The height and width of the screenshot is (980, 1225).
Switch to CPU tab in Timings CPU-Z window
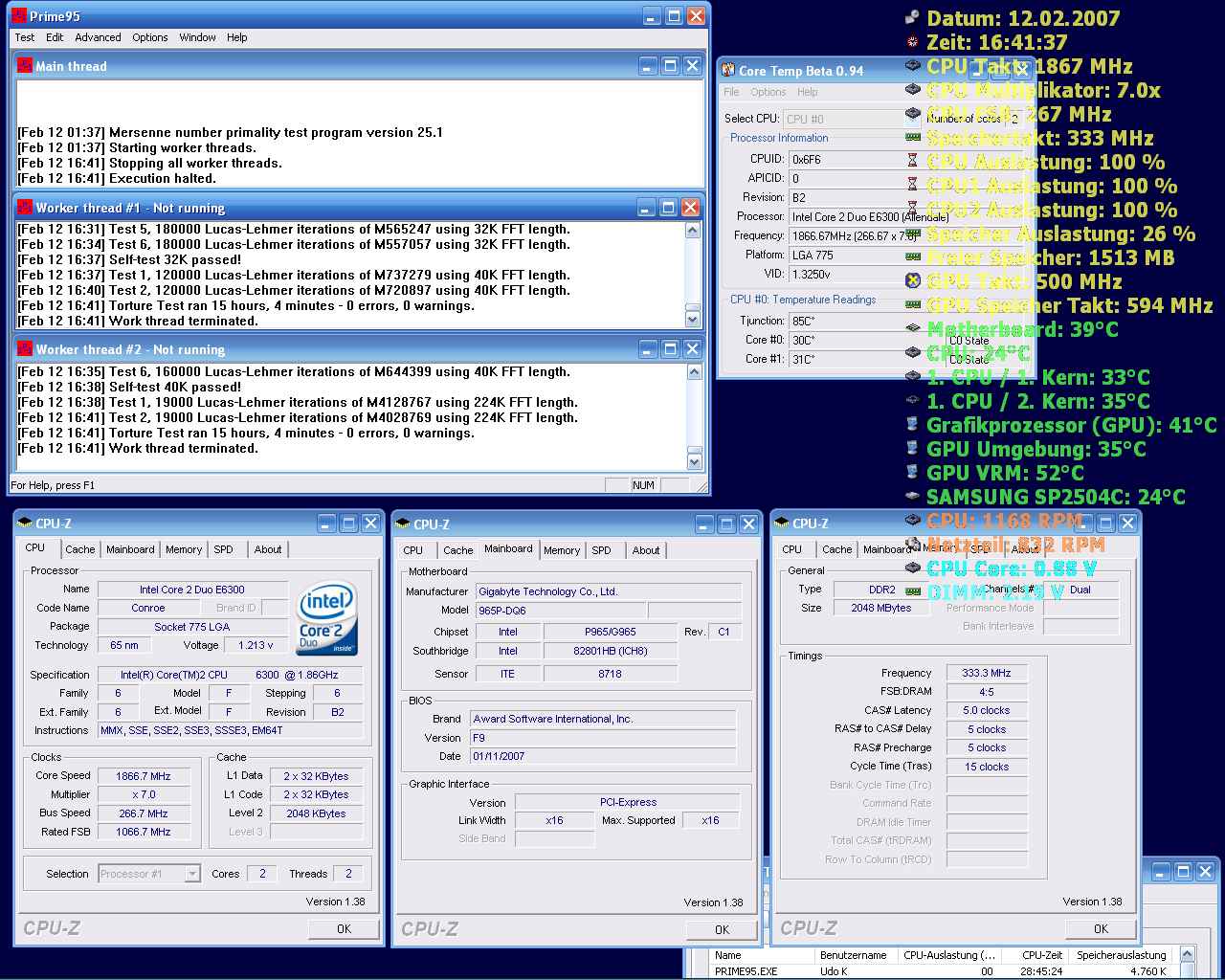click(792, 549)
